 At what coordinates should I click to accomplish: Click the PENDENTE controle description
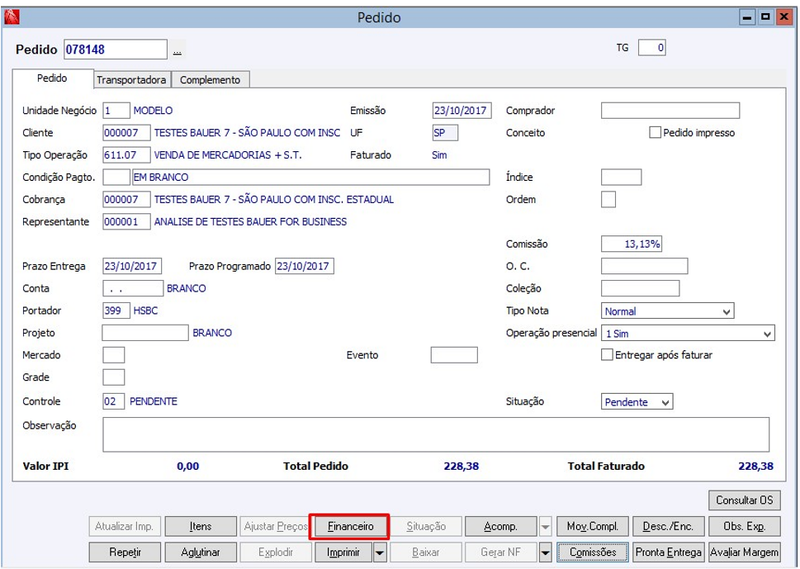click(153, 401)
